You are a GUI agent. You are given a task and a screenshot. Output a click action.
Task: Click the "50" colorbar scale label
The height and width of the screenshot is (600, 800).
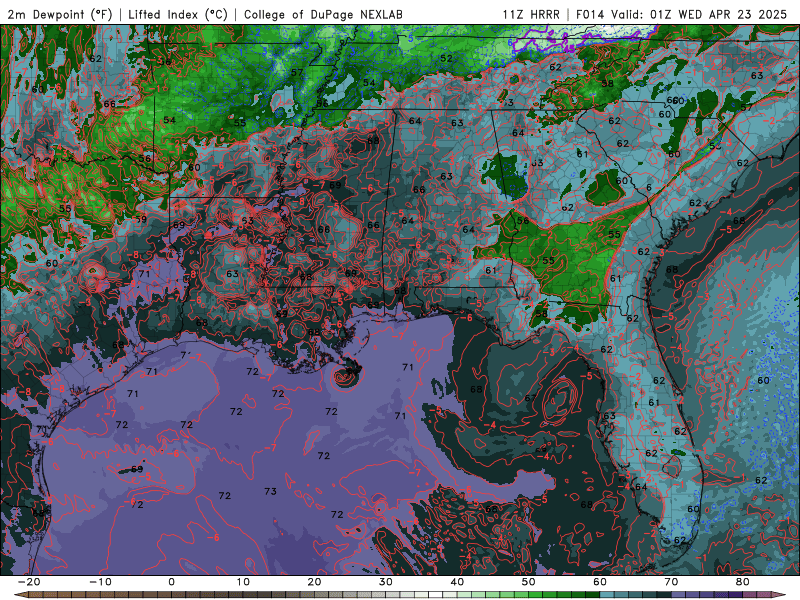coord(529,582)
